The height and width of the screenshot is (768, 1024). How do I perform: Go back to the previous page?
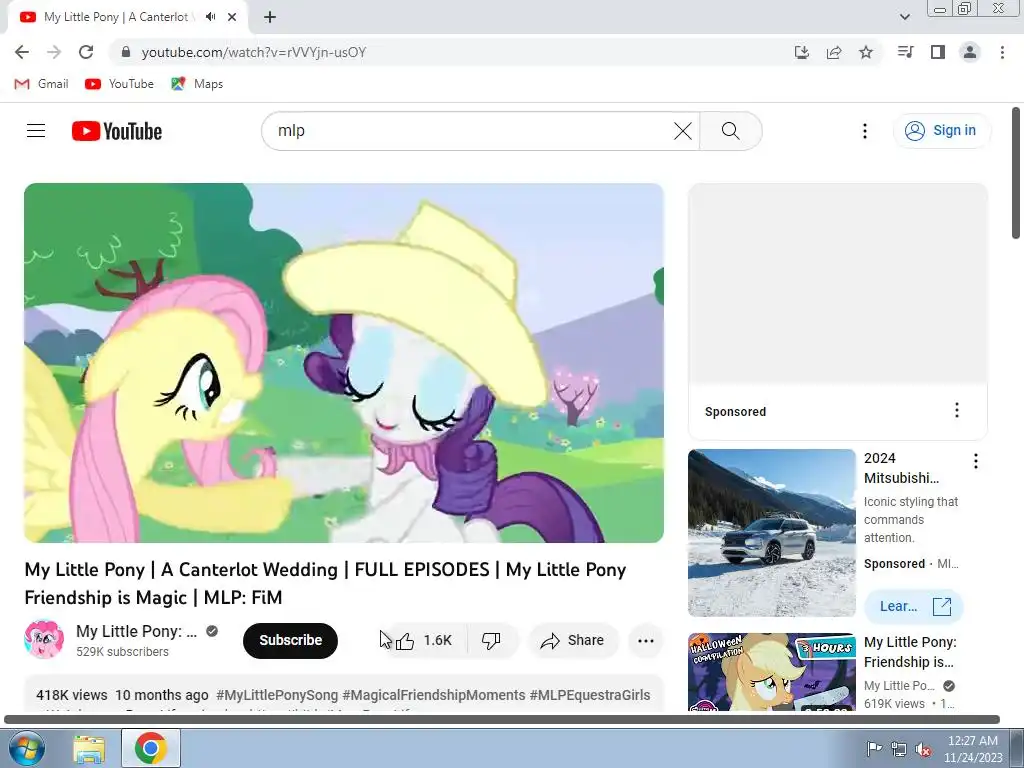tap(22, 52)
